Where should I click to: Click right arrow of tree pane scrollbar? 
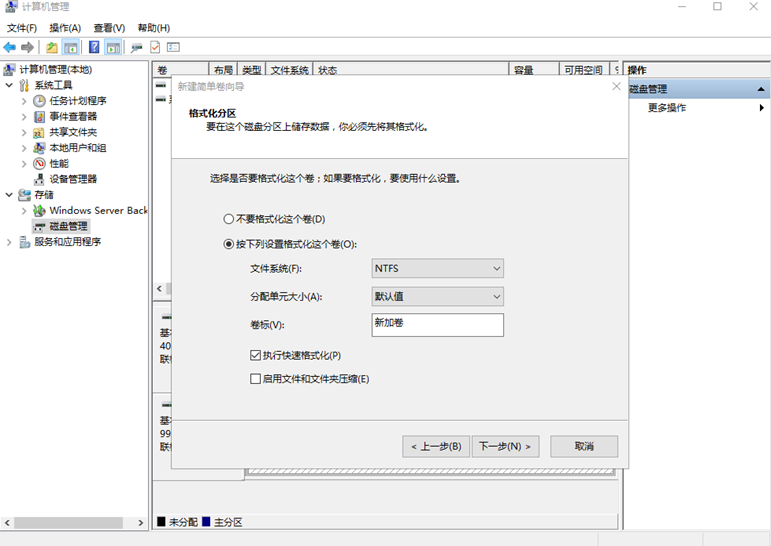pos(140,522)
